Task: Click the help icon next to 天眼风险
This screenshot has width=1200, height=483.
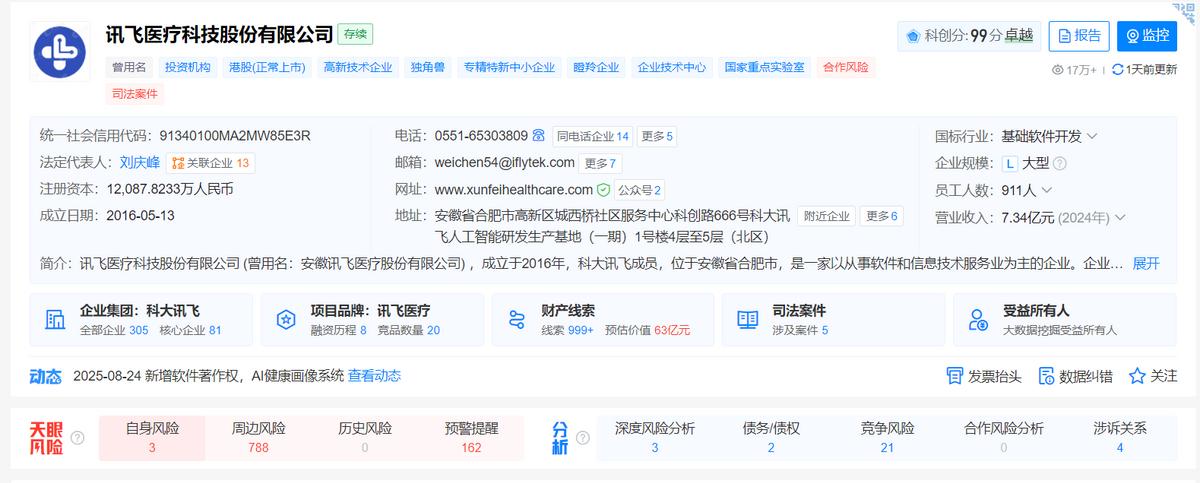Action: 77,438
